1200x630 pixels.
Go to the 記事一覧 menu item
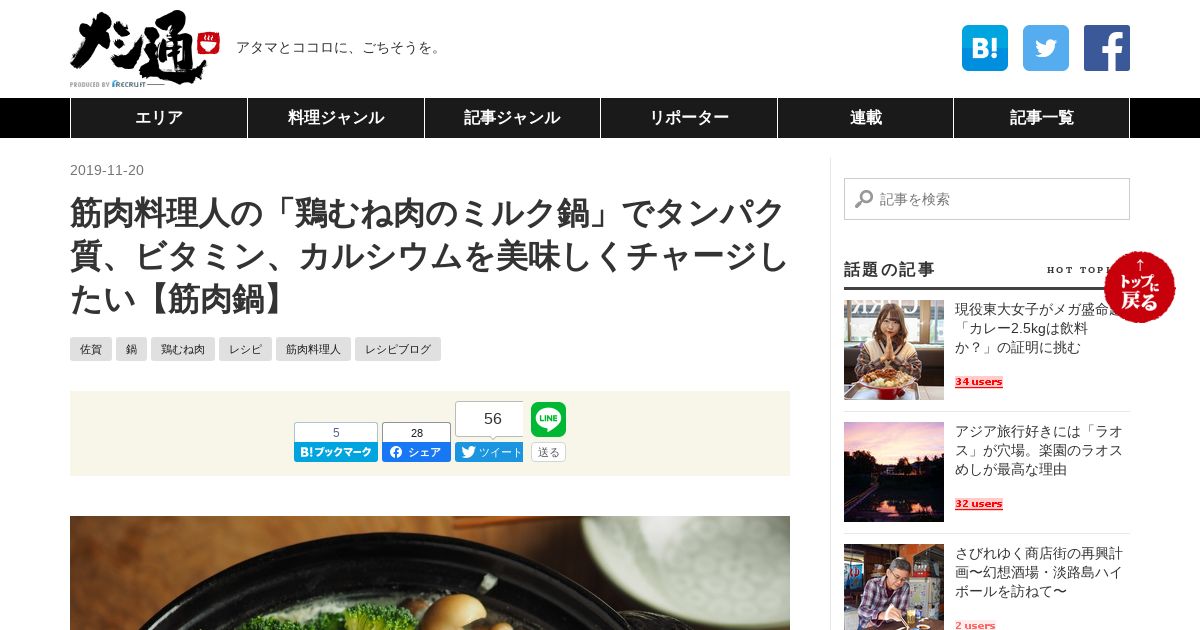[x=1041, y=118]
